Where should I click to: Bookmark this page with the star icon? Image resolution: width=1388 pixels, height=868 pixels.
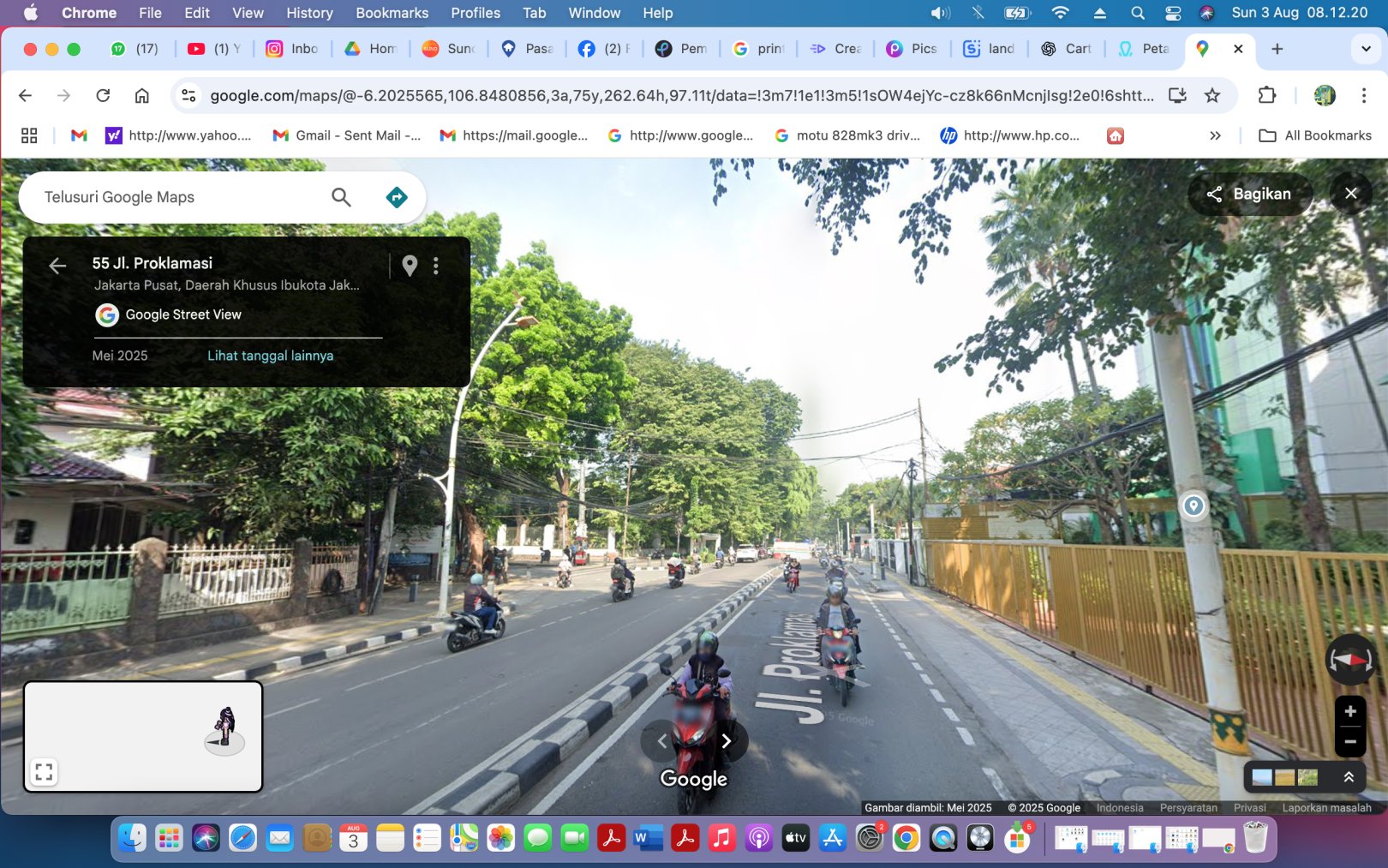pos(1212,95)
